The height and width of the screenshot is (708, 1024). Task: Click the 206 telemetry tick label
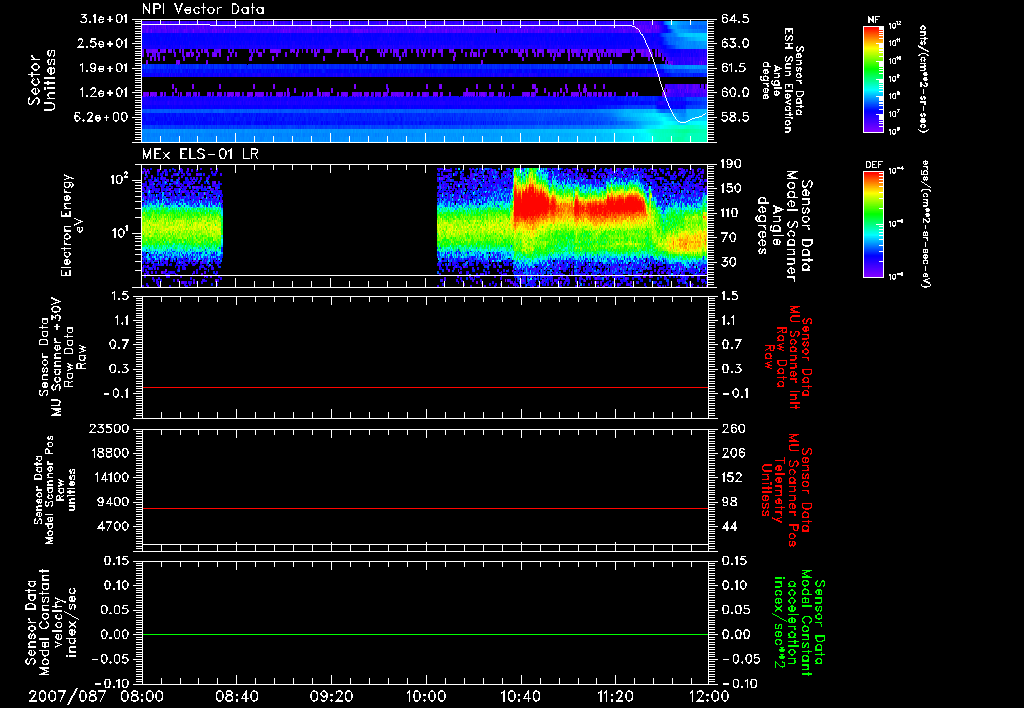(x=733, y=453)
